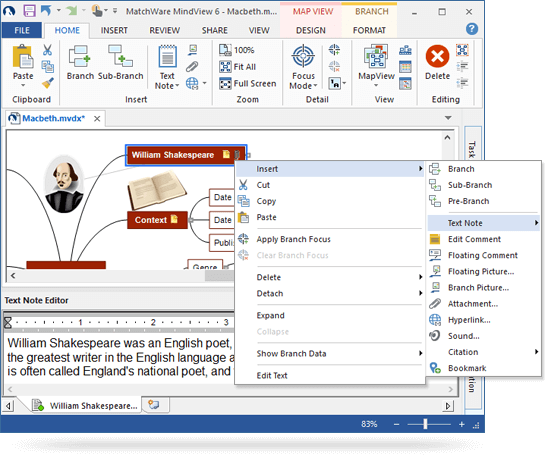Adjust the zoom slider handle

coord(425,424)
